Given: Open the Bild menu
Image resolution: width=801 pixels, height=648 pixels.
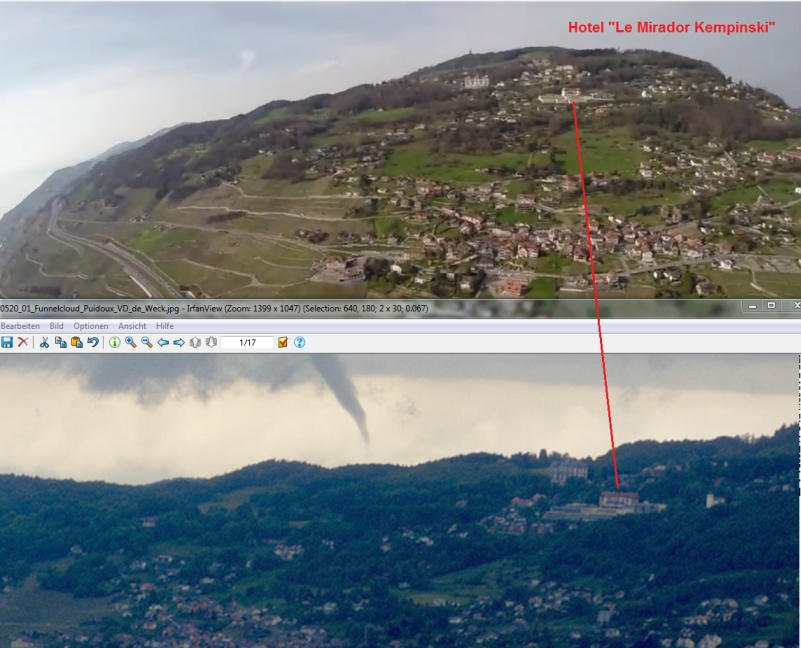Looking at the screenshot, I should coord(56,326).
